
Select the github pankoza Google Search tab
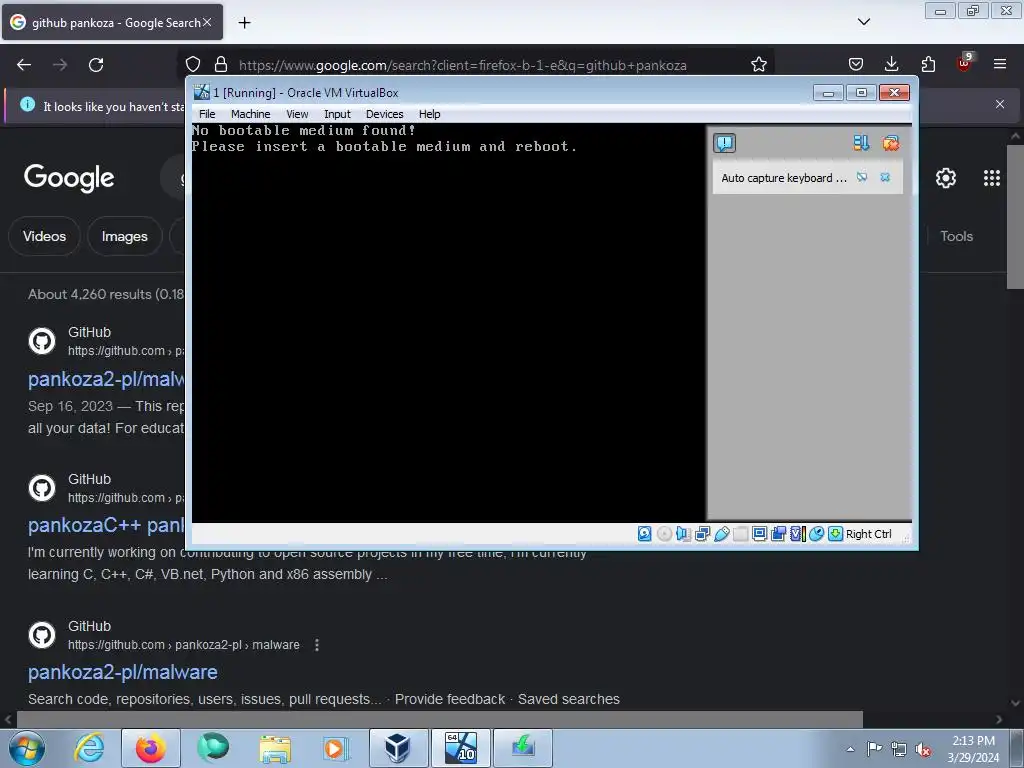coord(112,22)
